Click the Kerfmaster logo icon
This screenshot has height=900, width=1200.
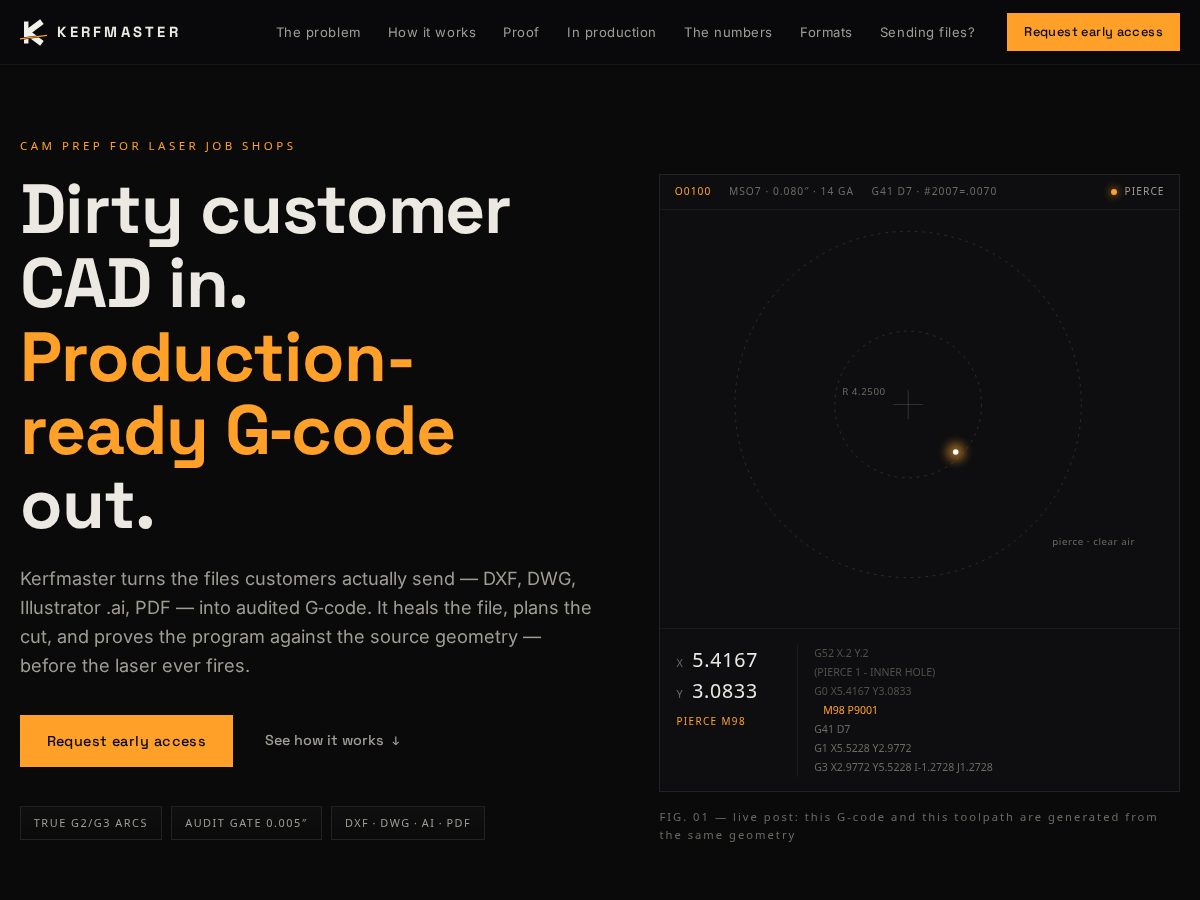(33, 32)
